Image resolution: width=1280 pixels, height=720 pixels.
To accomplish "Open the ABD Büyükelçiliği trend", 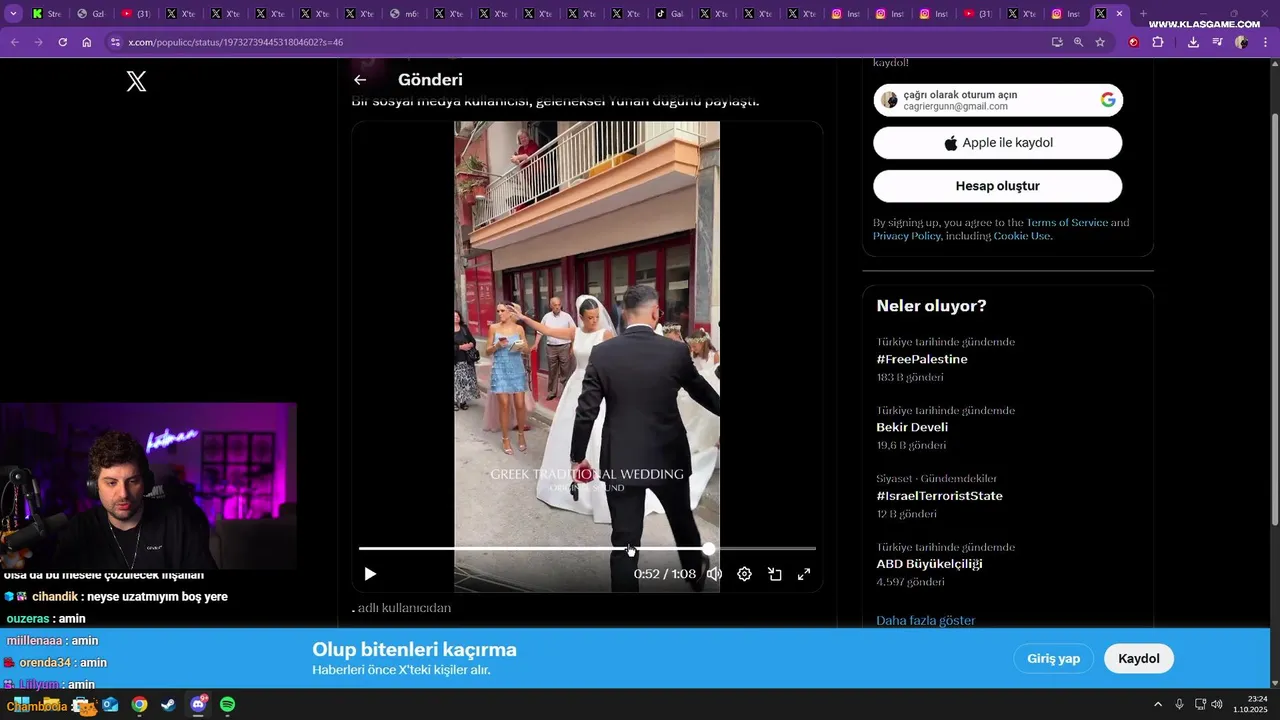I will click(929, 564).
